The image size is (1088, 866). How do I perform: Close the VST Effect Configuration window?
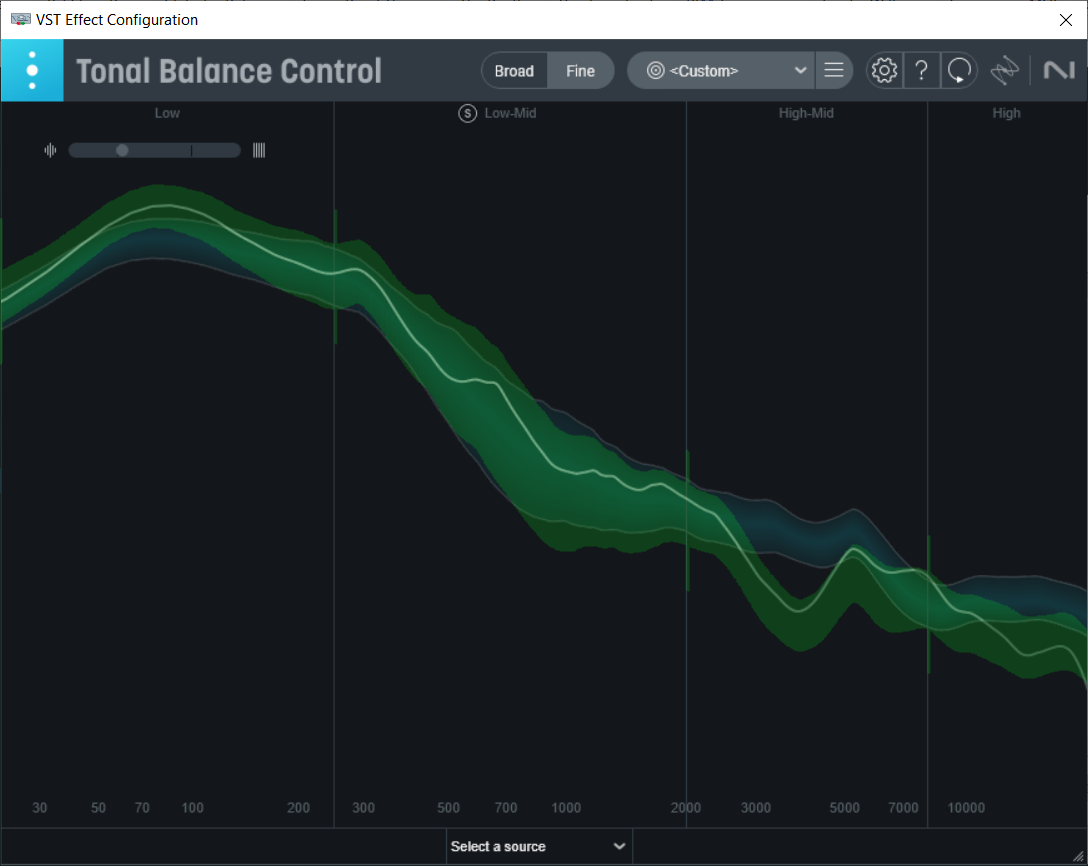pyautogui.click(x=1066, y=20)
